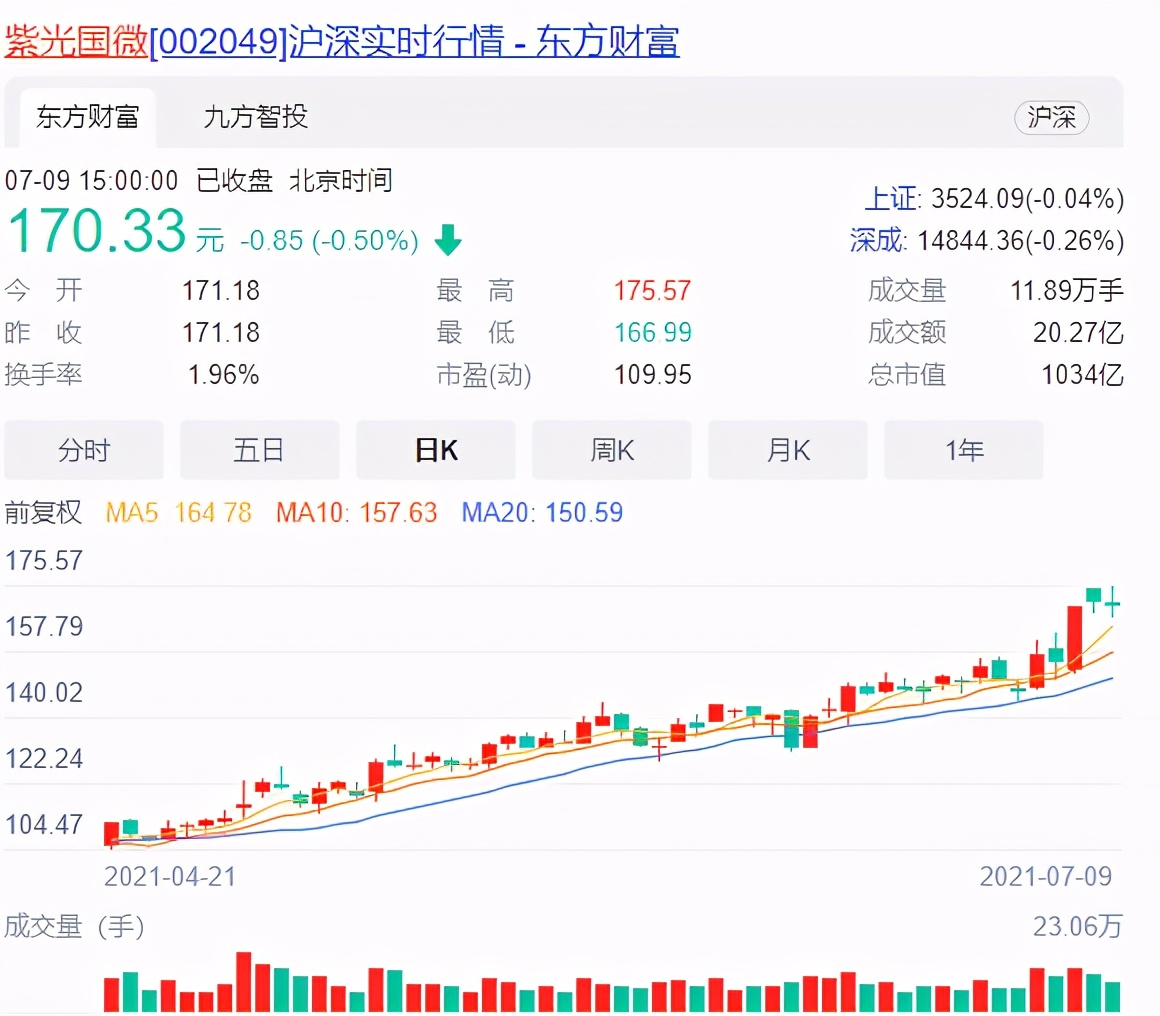The width and height of the screenshot is (1160, 1016).
Task: Switch to the 五日 five-day chart view
Action: (x=259, y=450)
